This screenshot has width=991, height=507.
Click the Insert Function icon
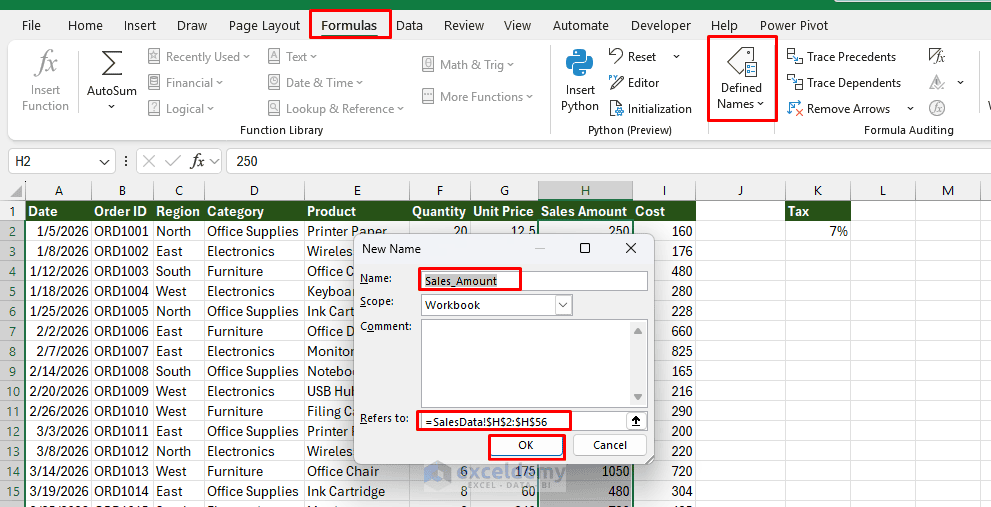(46, 64)
